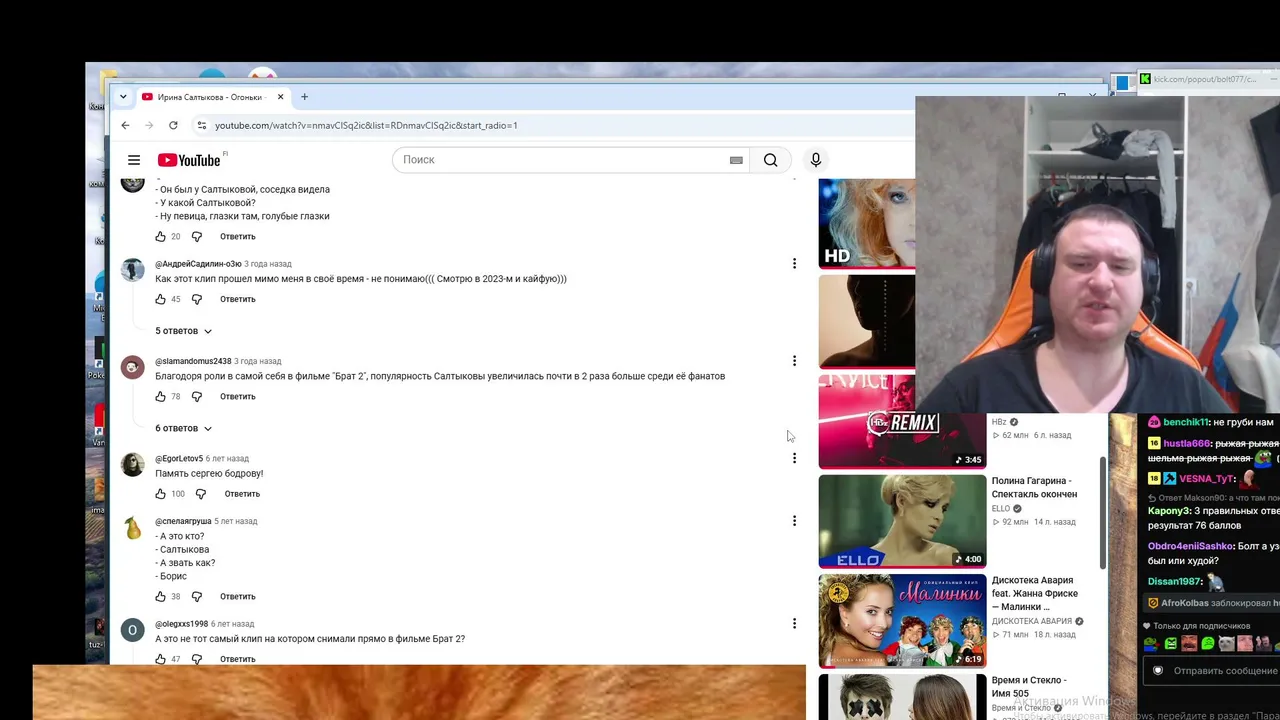Like EgorLetov5's comment with 100 likes
Screen dimensions: 1280x720
tap(160, 494)
